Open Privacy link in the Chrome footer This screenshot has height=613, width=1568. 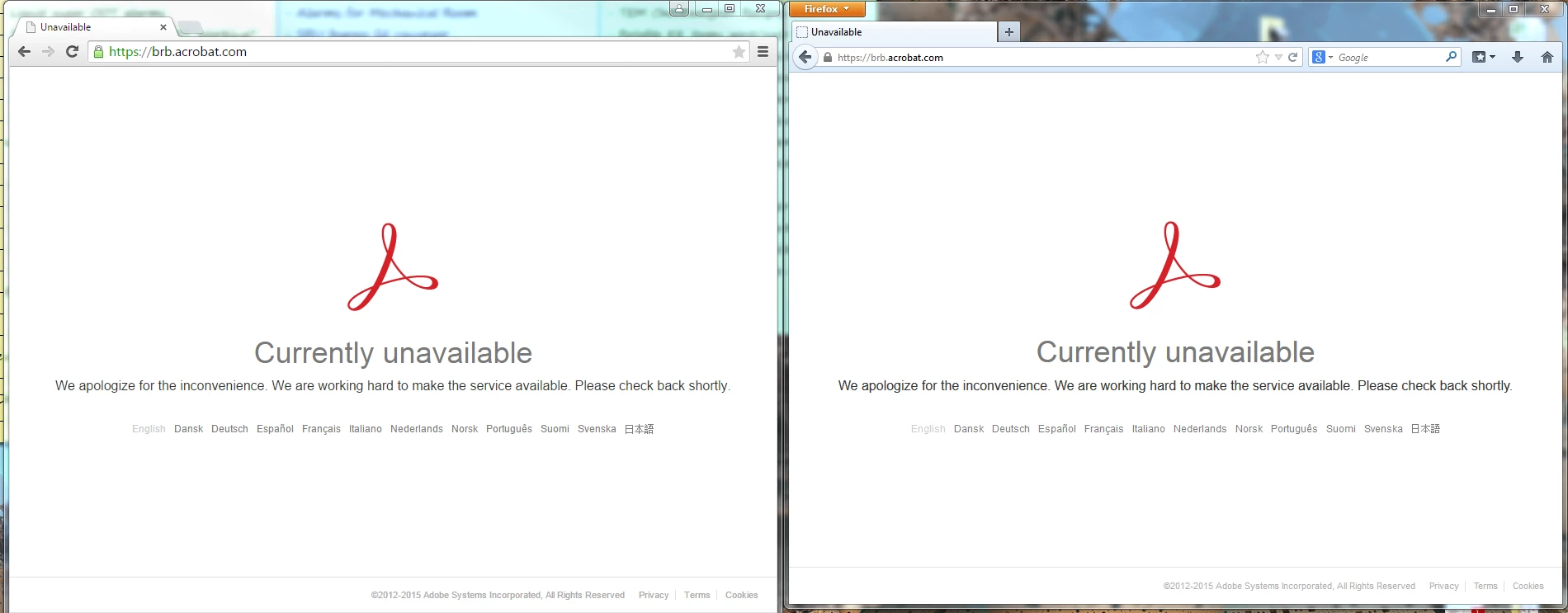pos(654,595)
